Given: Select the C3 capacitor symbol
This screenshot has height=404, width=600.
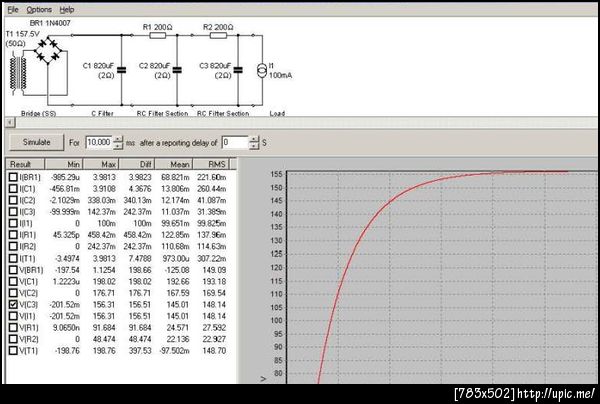Looking at the screenshot, I should (x=238, y=70).
